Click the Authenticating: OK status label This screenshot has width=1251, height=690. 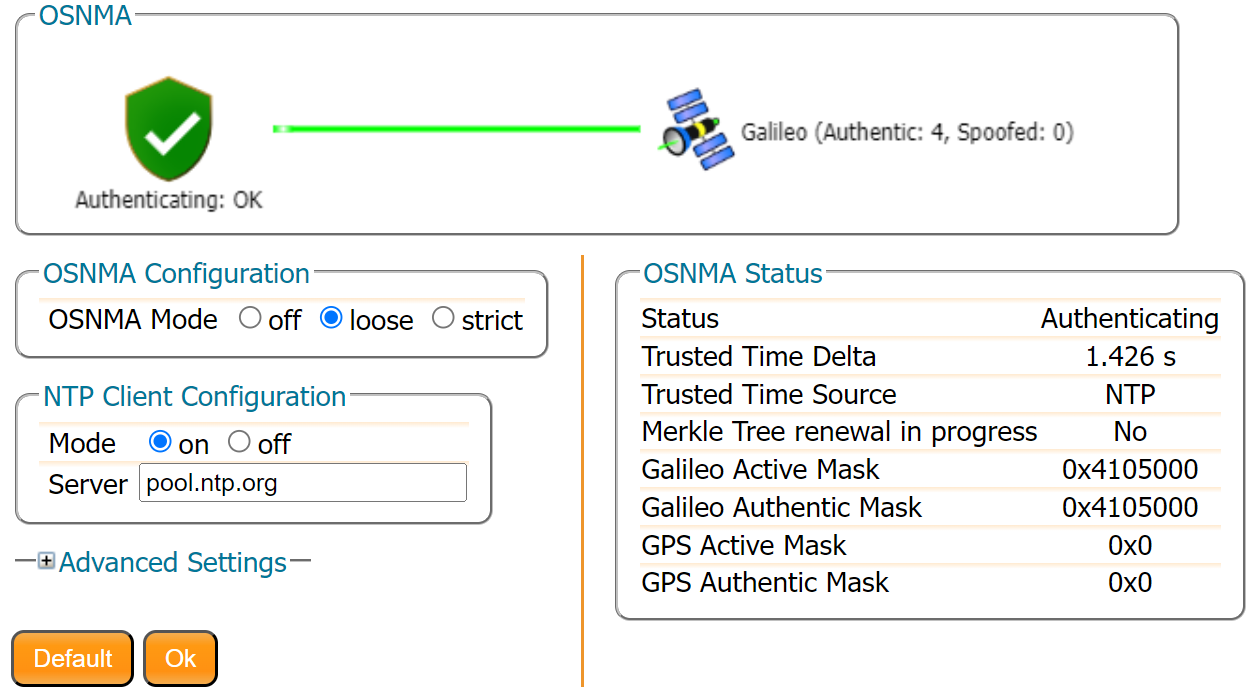click(169, 200)
